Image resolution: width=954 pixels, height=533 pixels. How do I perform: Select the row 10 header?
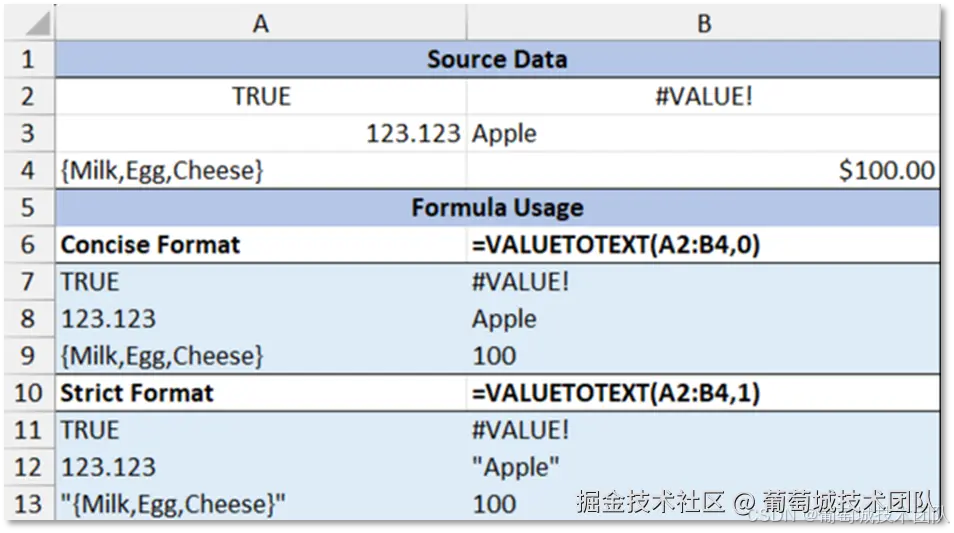(x=28, y=393)
